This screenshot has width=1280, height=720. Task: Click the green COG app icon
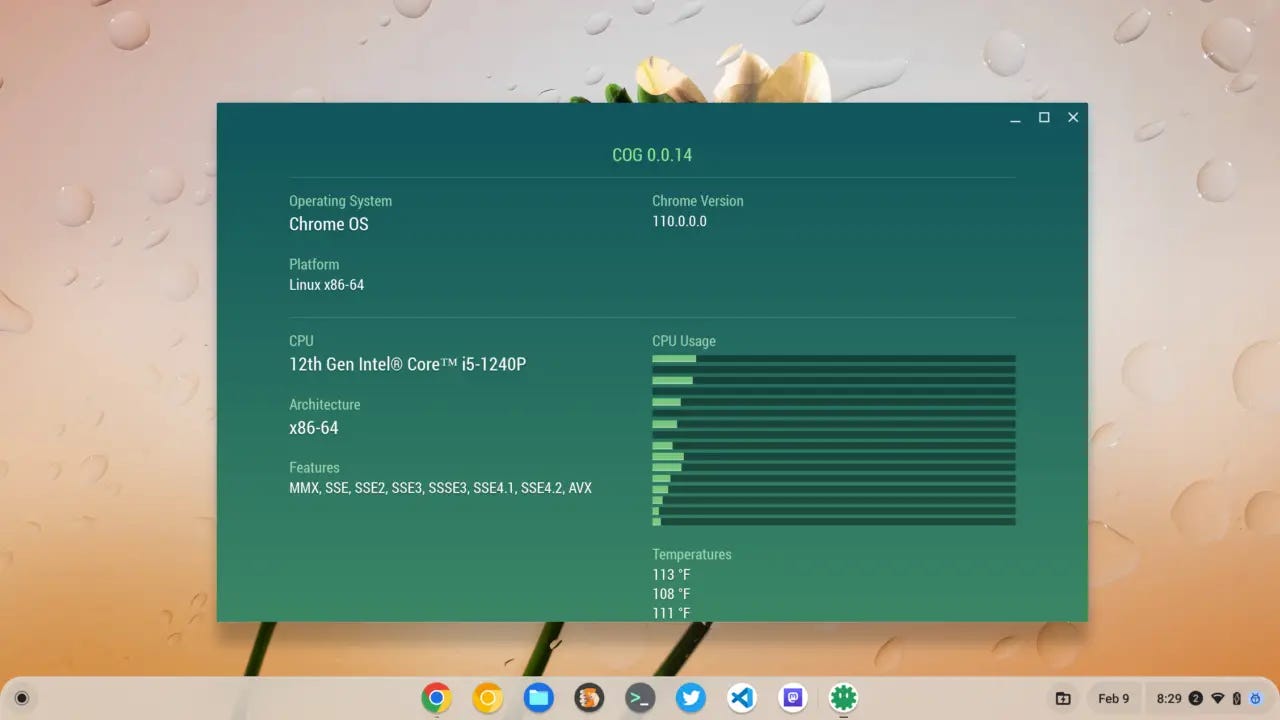[844, 698]
